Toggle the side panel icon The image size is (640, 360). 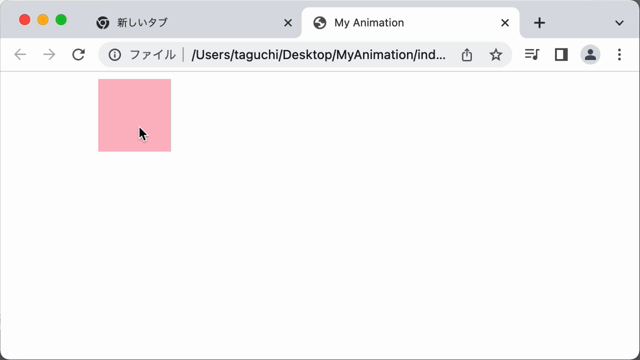(x=561, y=54)
